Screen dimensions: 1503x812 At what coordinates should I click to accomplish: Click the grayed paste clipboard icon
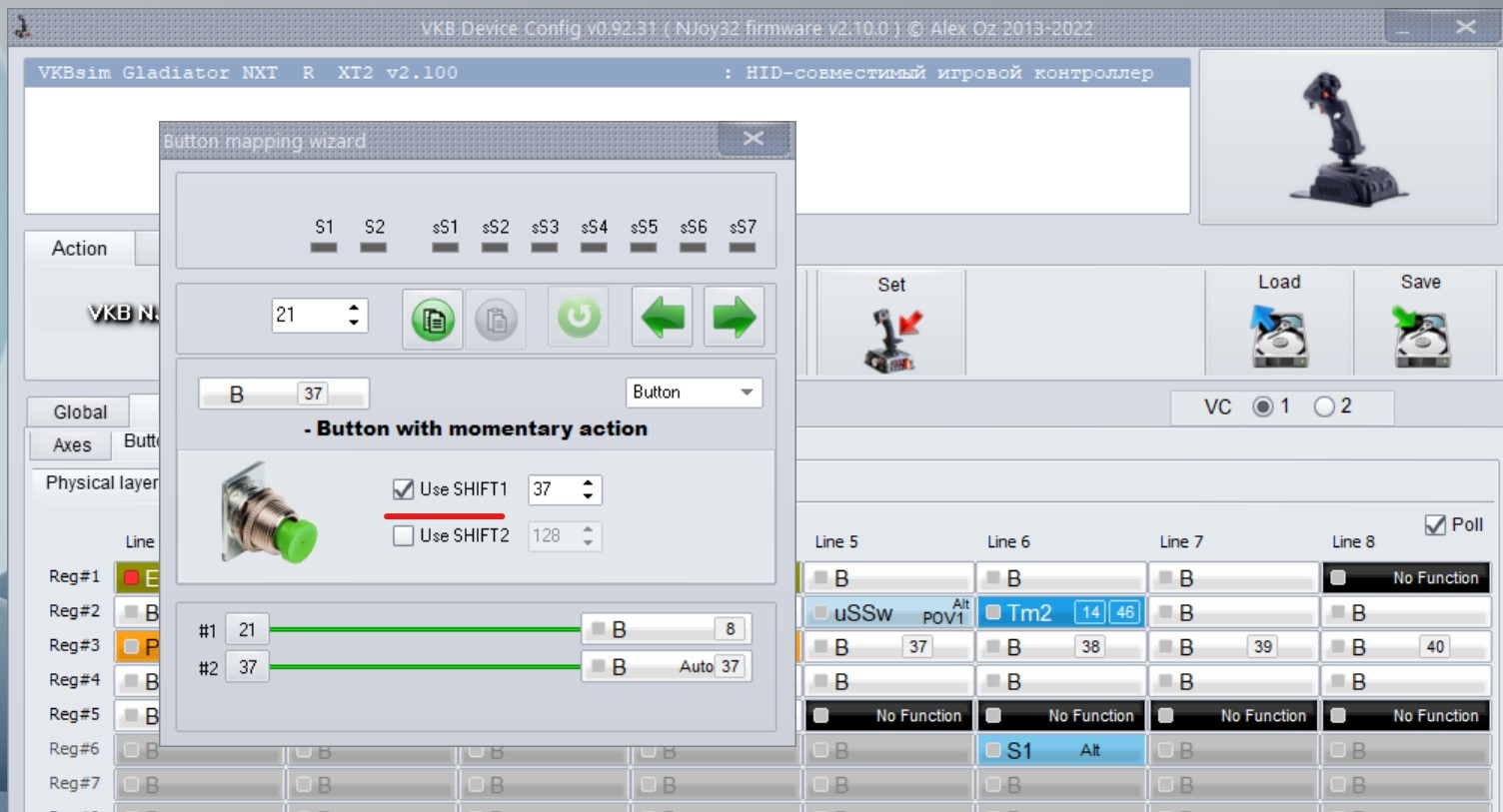(496, 320)
